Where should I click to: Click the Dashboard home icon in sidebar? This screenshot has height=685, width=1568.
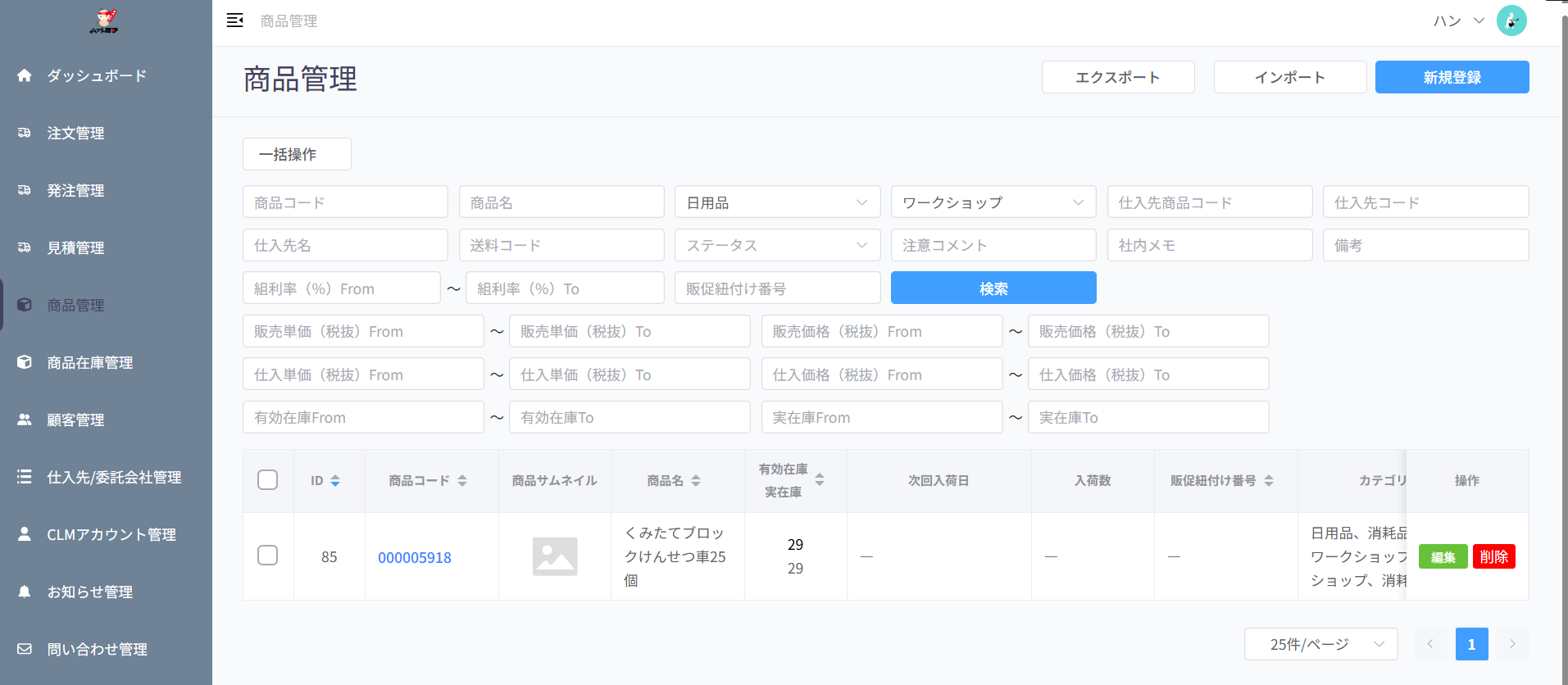click(x=25, y=75)
